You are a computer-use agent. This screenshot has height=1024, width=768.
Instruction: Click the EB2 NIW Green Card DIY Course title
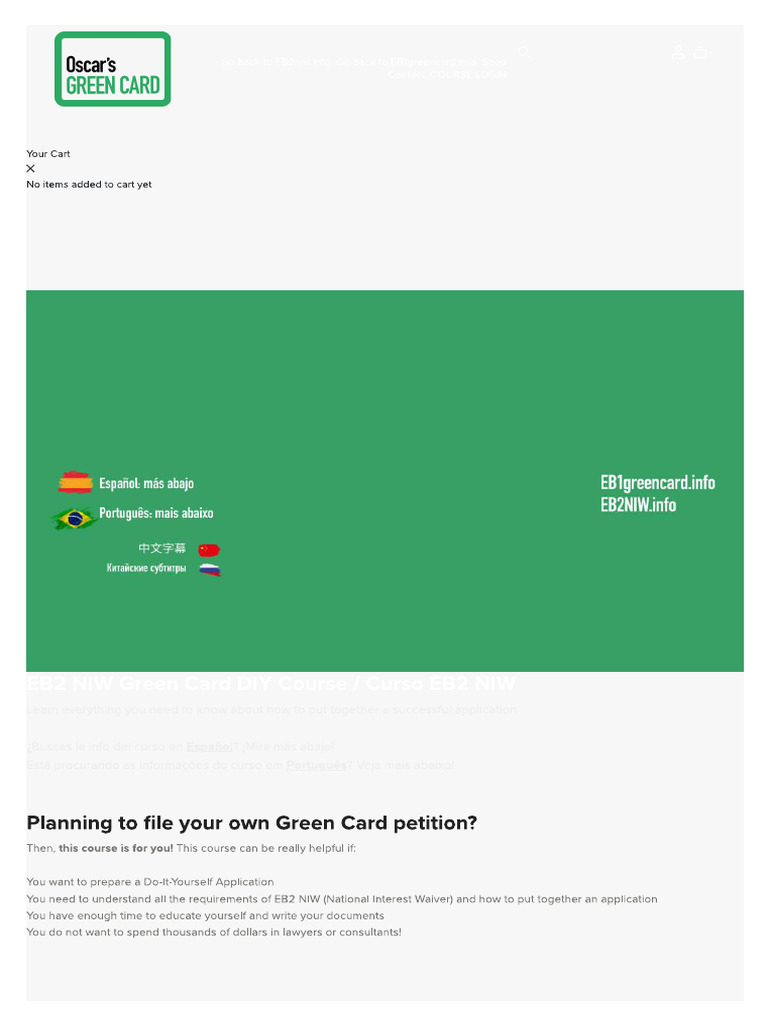click(x=270, y=684)
